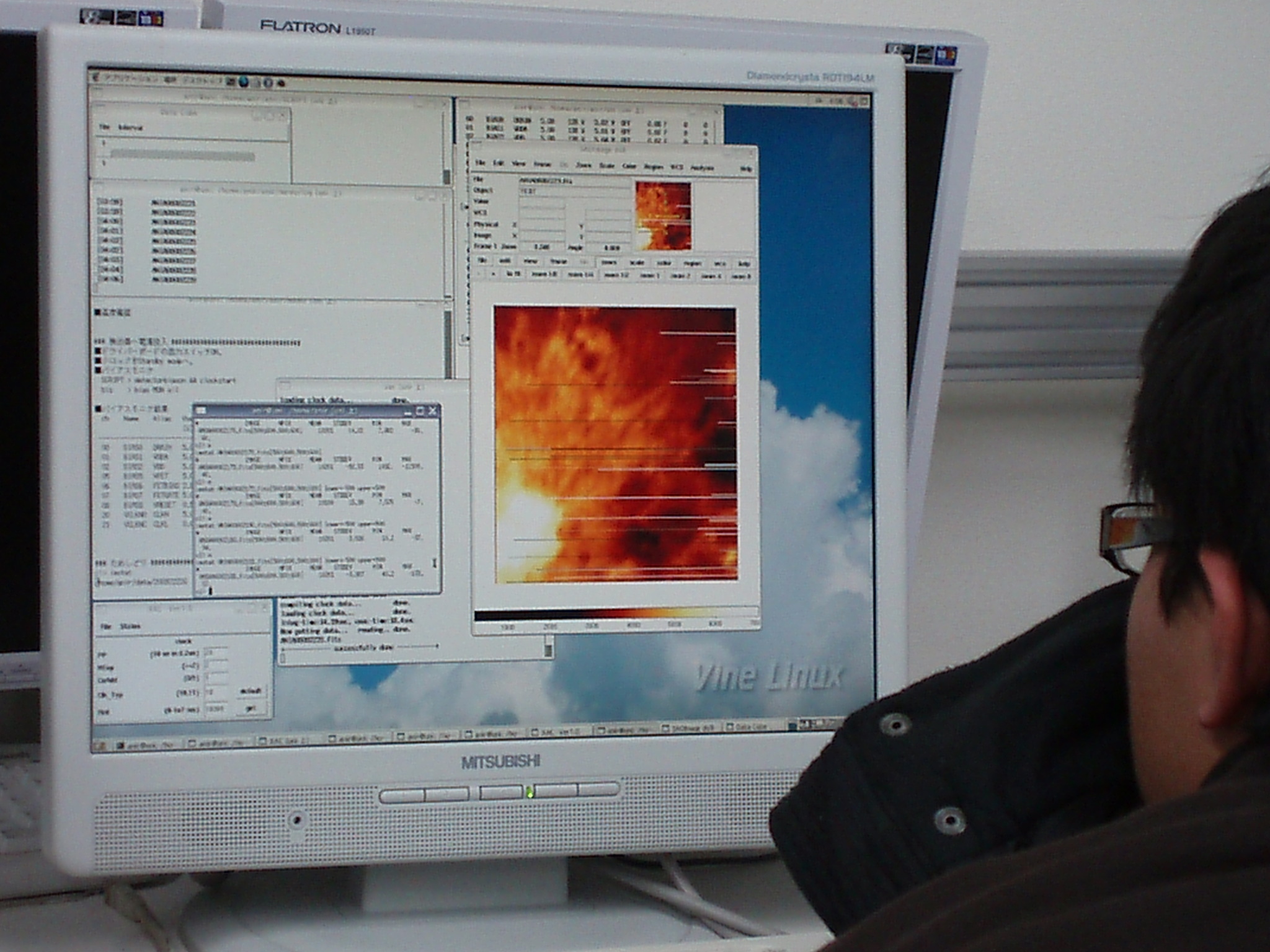Click the File name field in ds9
Image resolution: width=1270 pixels, height=952 pixels.
pyautogui.click(x=574, y=180)
